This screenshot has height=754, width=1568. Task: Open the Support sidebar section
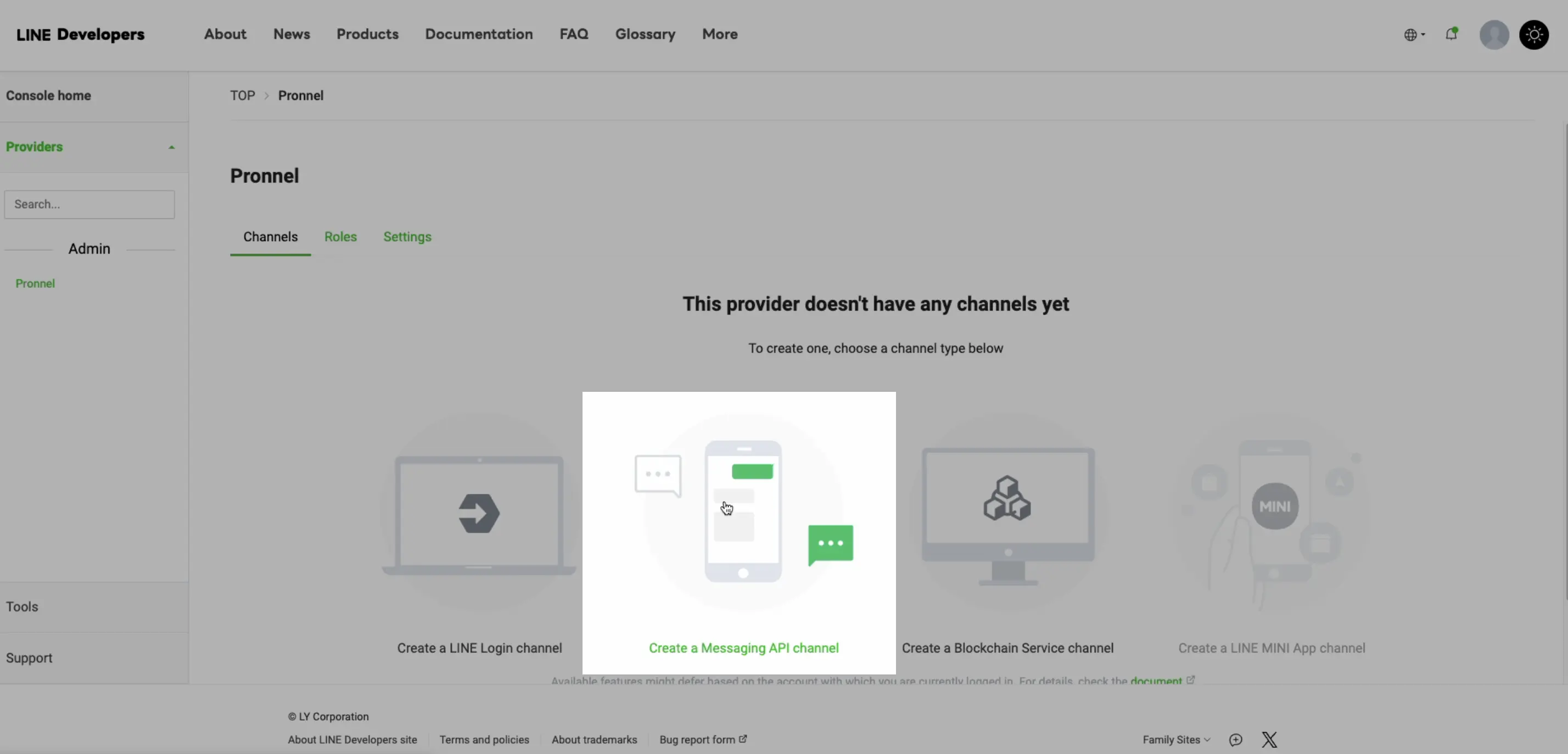[x=94, y=658]
